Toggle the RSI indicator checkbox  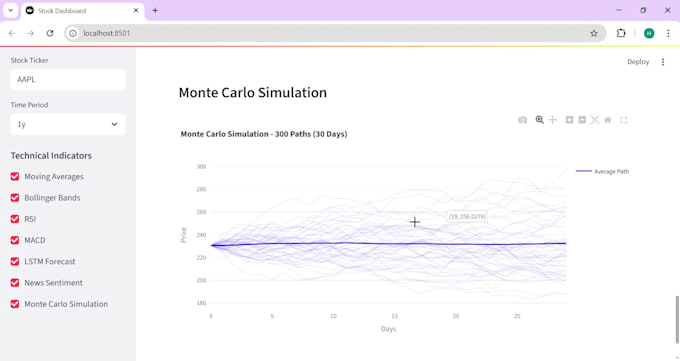15,219
